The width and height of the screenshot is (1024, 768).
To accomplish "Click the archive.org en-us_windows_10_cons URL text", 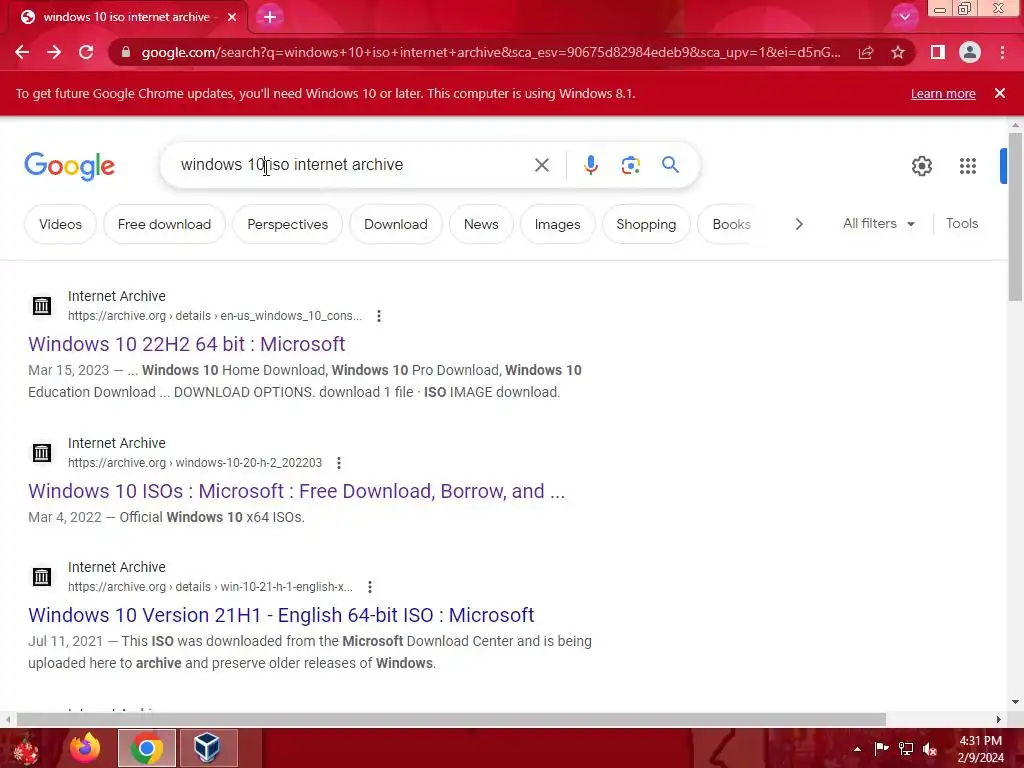I will click(215, 316).
